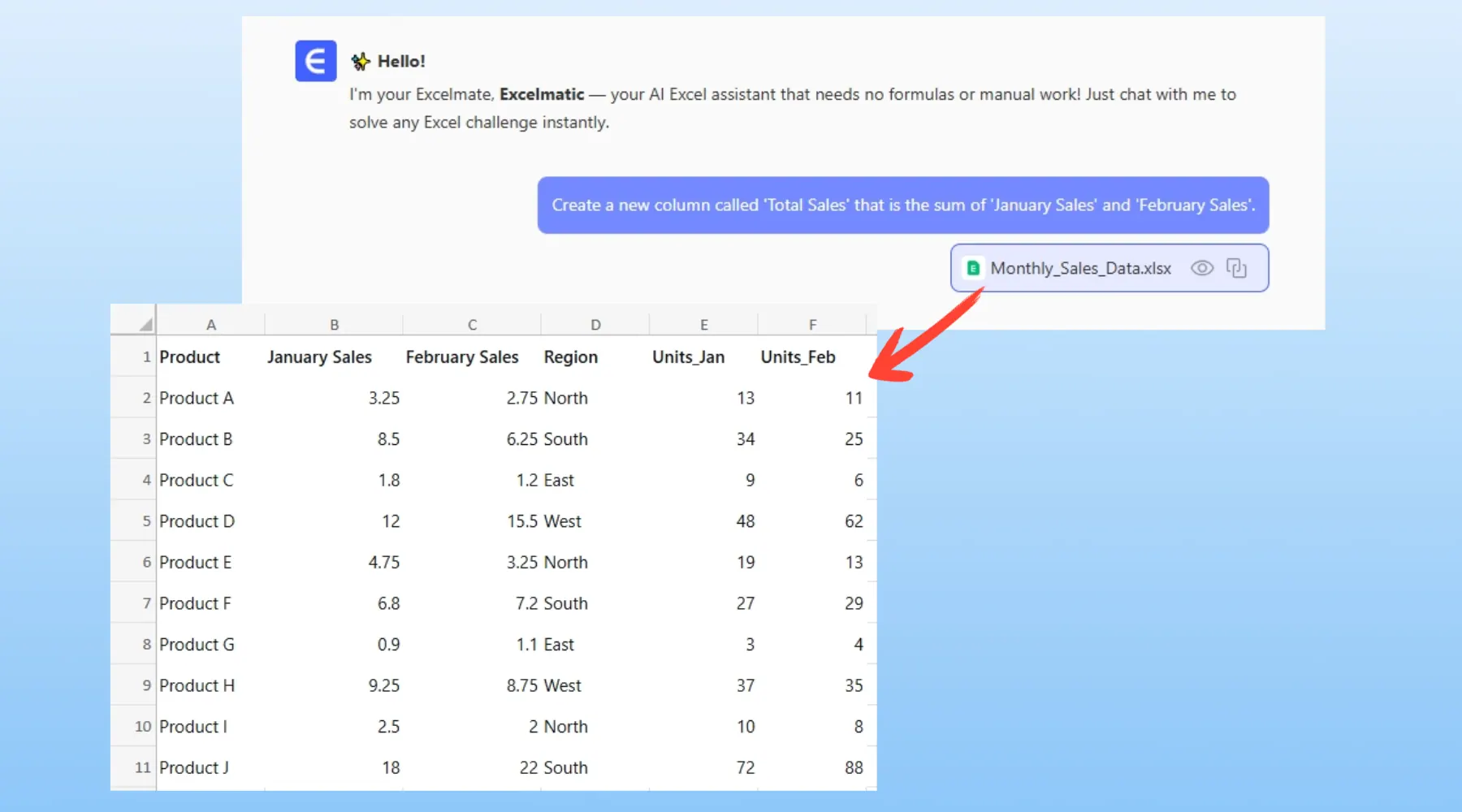
Task: Open the Monthly_Sales_Data.xlsx attachment
Action: point(1080,269)
